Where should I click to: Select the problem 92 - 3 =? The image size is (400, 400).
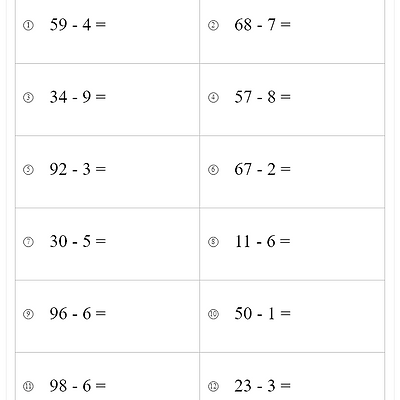click(78, 169)
